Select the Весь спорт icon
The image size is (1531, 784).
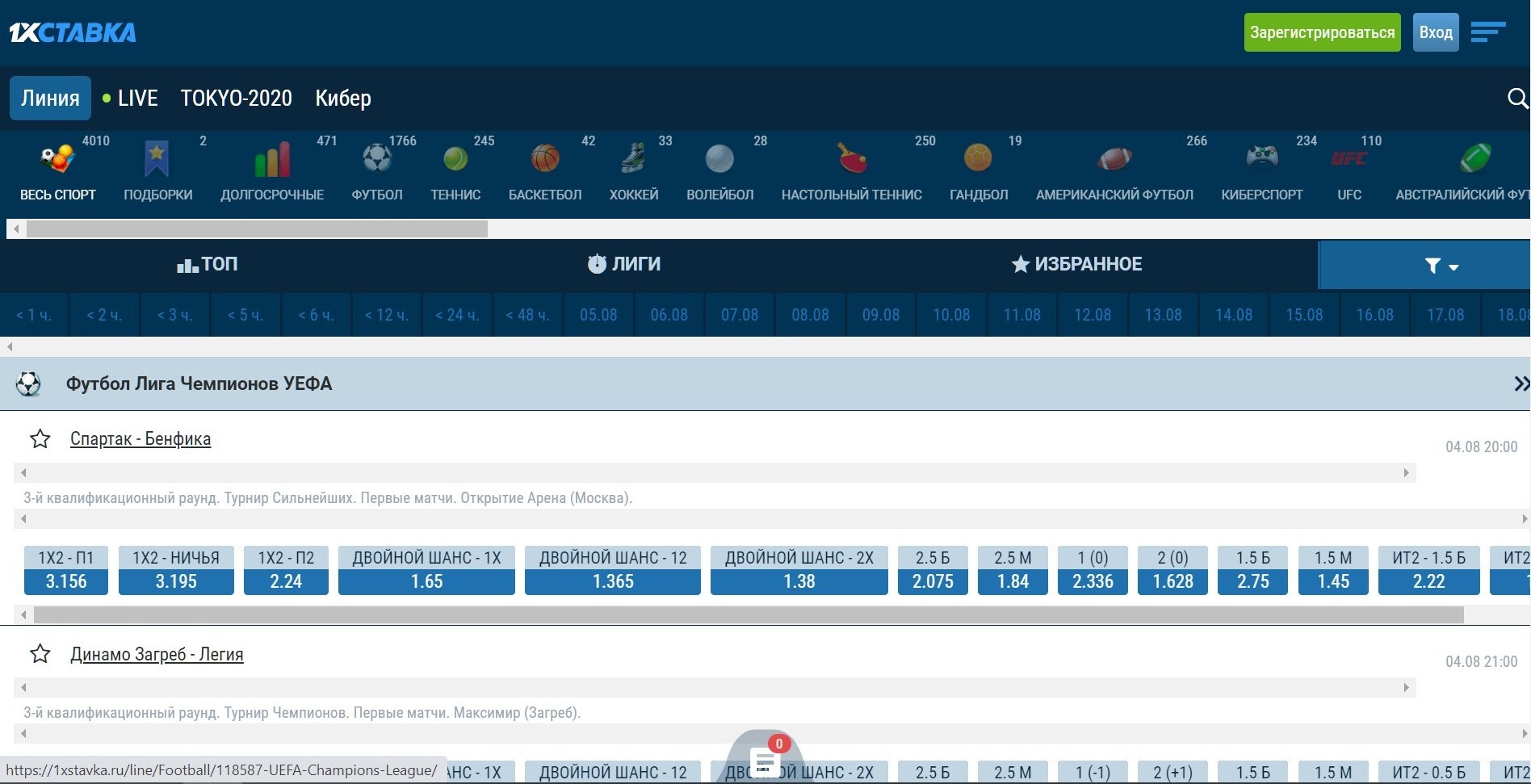(x=57, y=158)
